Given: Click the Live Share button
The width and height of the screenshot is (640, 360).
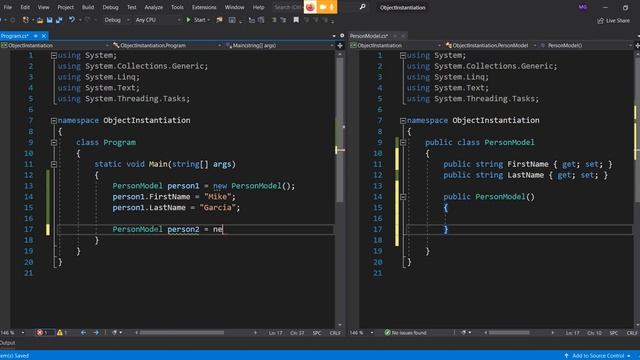Looking at the screenshot, I should pyautogui.click(x=613, y=20).
